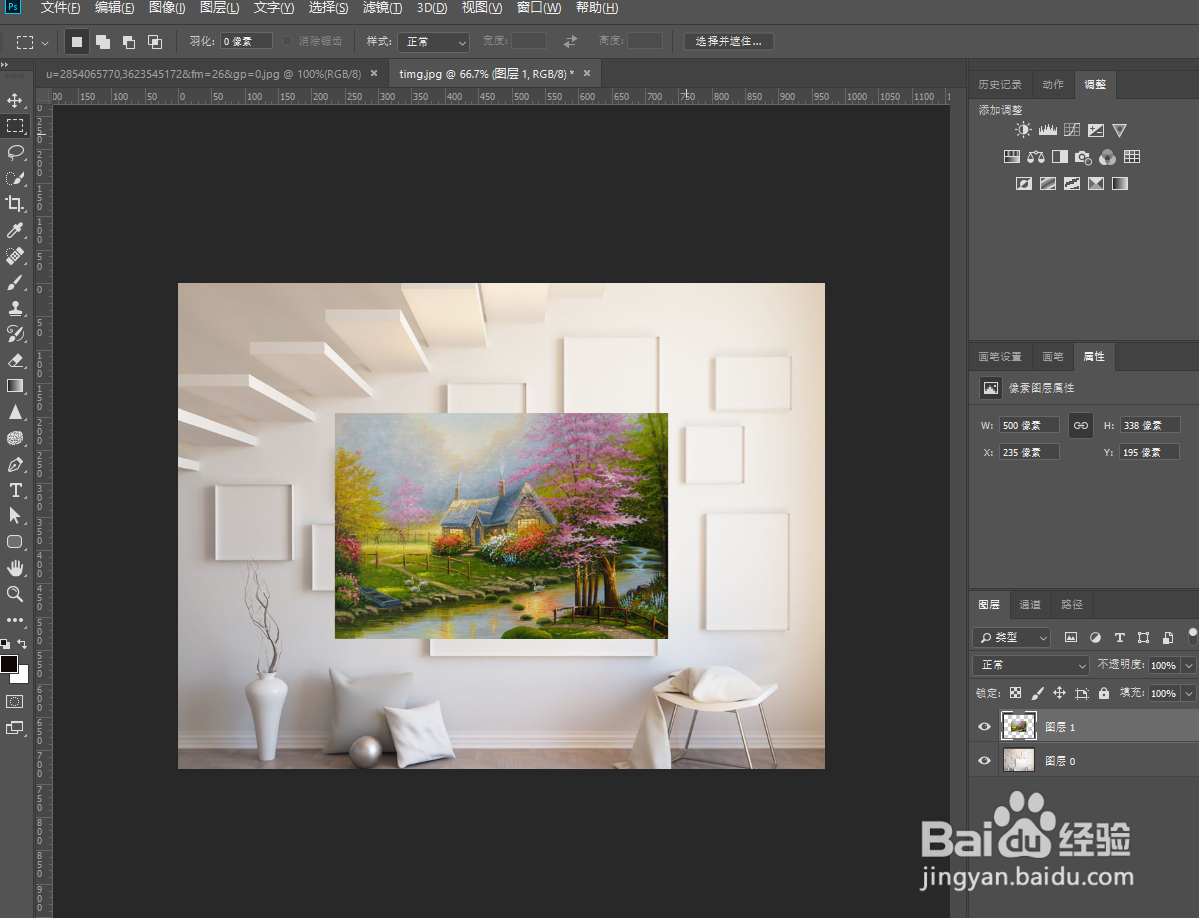Screen dimensions: 1199x918
Task: Select the Crop tool
Action: tap(15, 204)
